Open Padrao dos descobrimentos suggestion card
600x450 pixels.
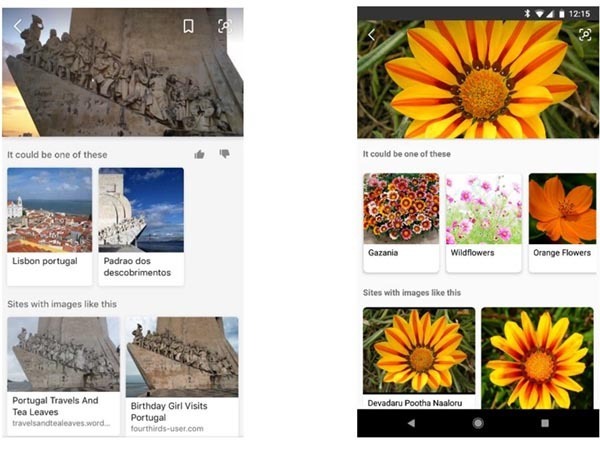[x=141, y=227]
